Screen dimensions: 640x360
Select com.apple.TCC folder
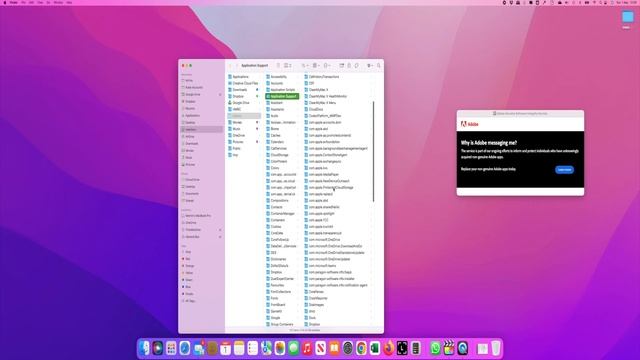click(317, 220)
